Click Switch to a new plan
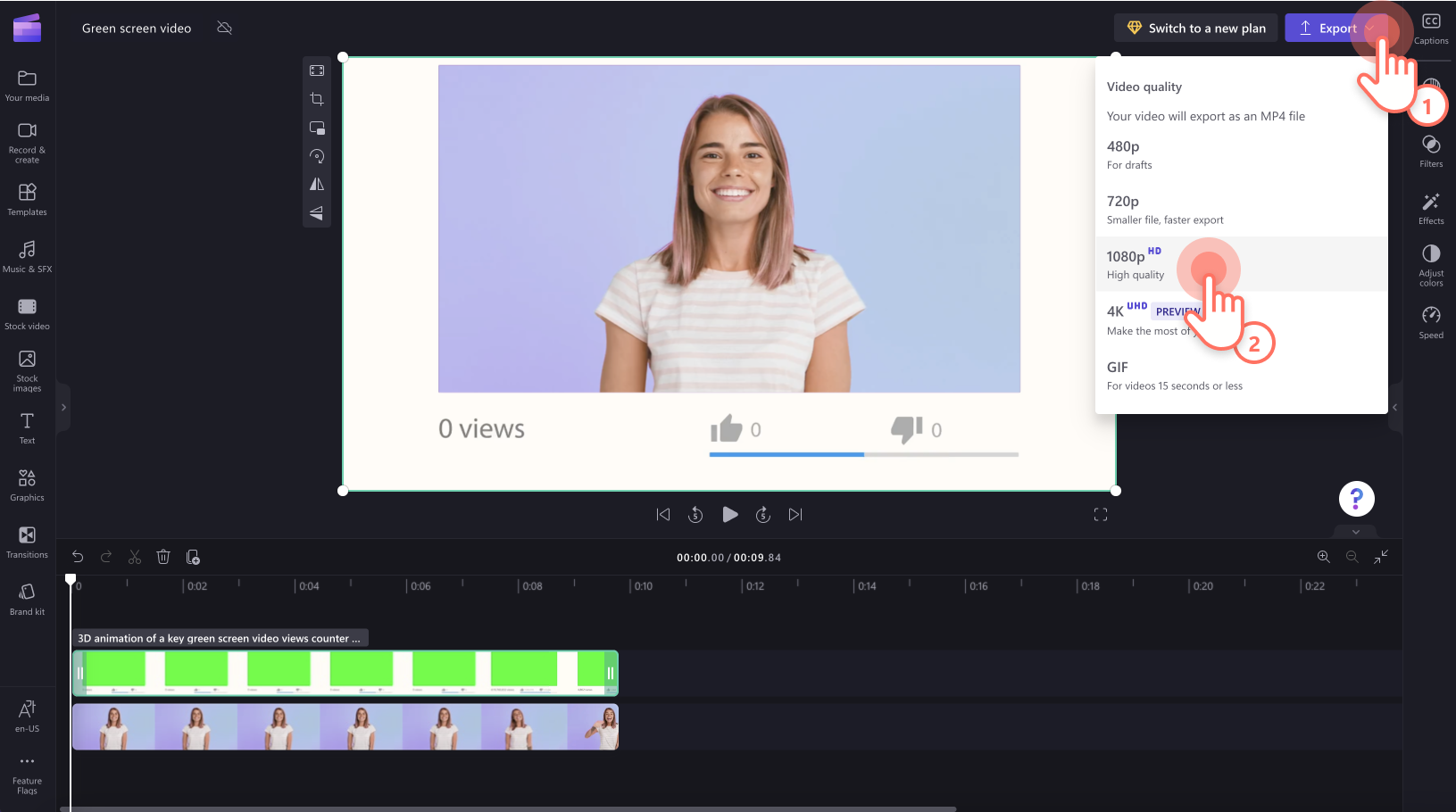Viewport: 1456px width, 812px height. click(1195, 28)
